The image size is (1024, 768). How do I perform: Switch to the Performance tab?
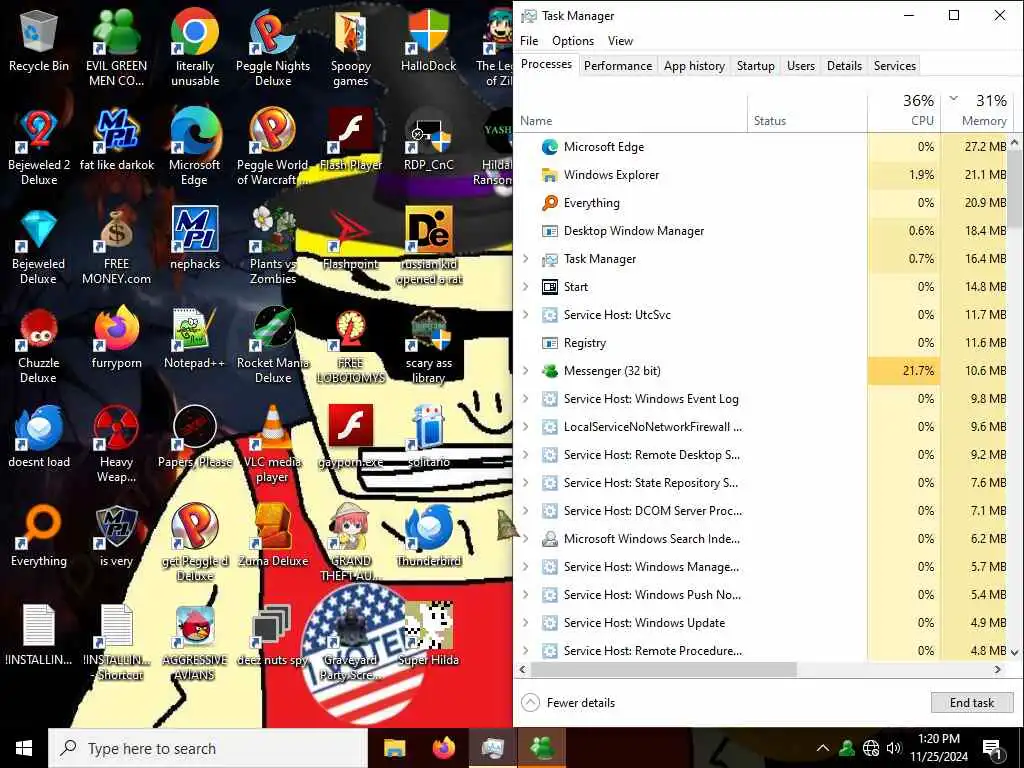click(x=618, y=65)
